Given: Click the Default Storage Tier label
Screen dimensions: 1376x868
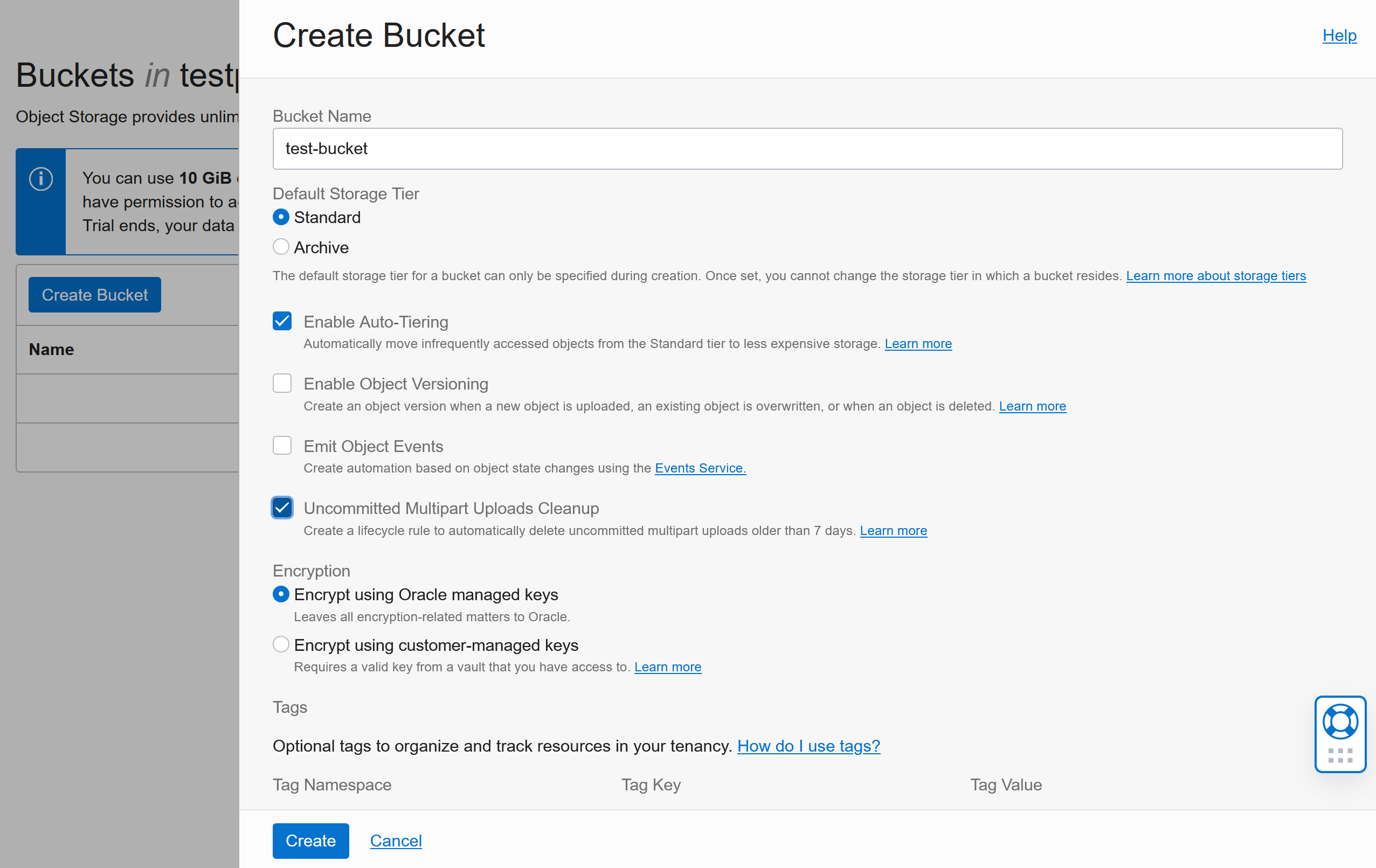Looking at the screenshot, I should tap(345, 193).
